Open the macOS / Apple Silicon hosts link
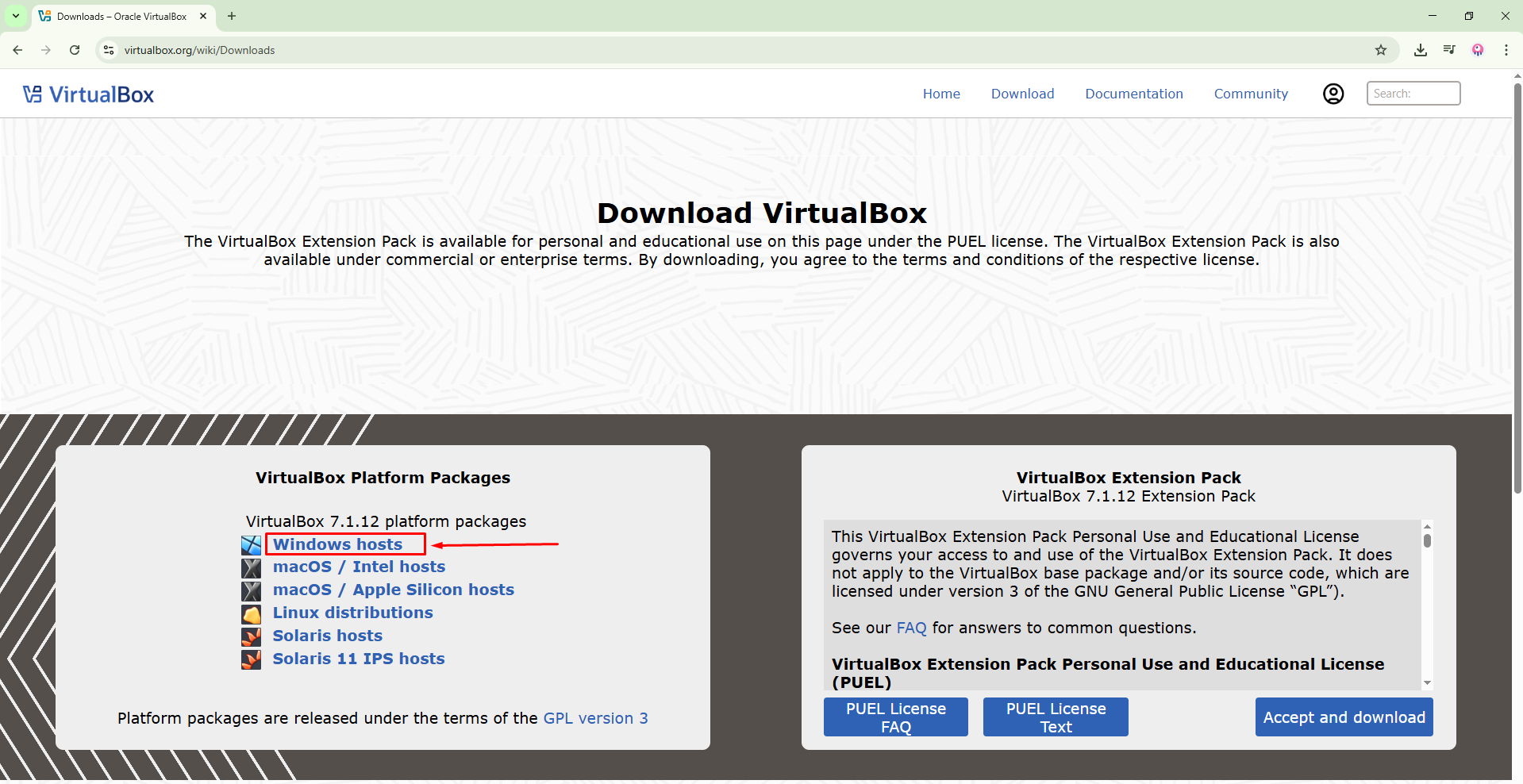 tap(393, 590)
